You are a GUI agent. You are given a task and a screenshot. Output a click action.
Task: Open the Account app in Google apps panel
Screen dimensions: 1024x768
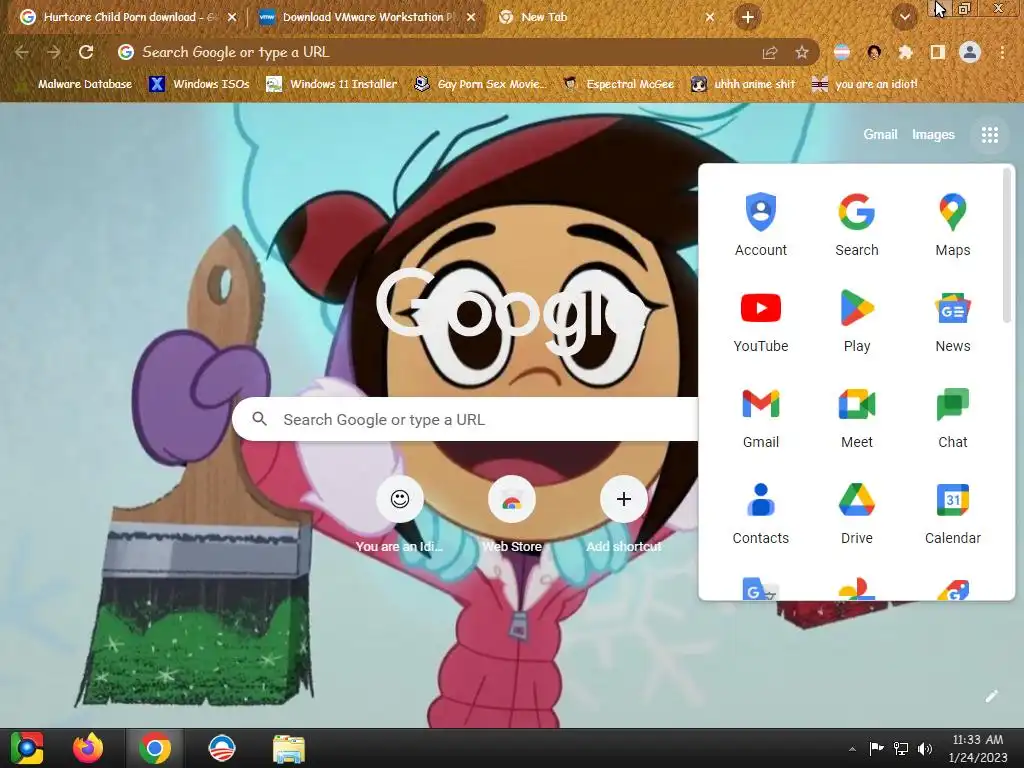pos(761,225)
